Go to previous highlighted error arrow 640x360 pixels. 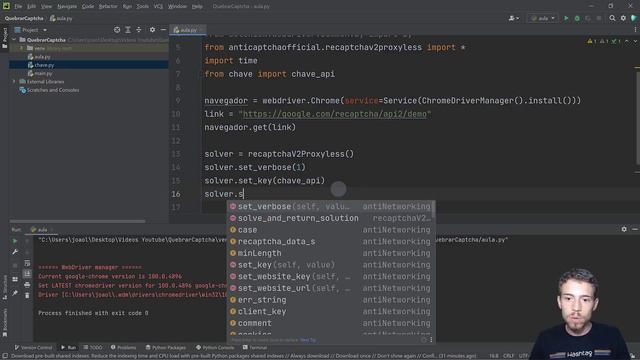pos(627,41)
